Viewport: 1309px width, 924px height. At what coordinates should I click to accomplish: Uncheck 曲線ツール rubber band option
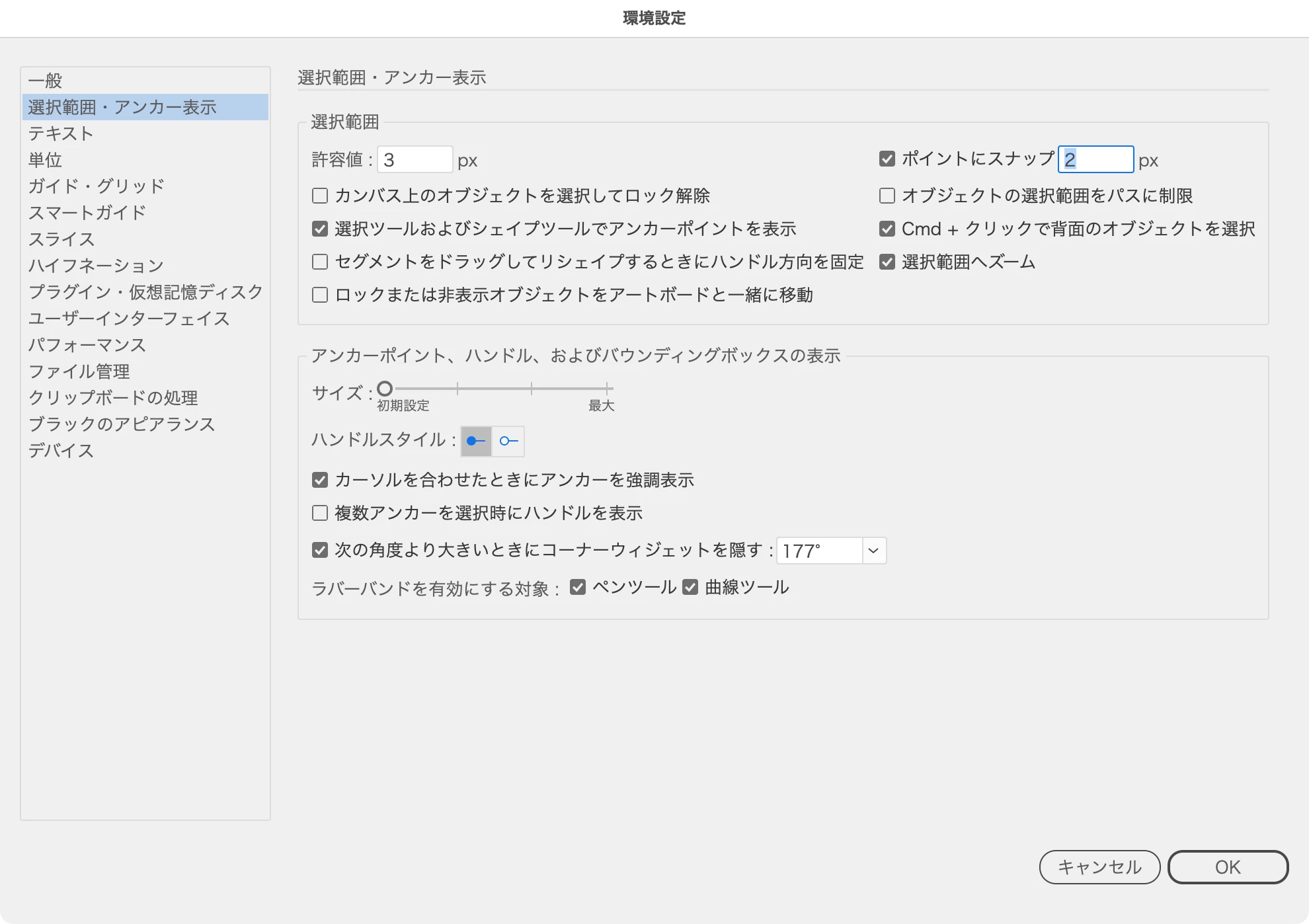(690, 587)
